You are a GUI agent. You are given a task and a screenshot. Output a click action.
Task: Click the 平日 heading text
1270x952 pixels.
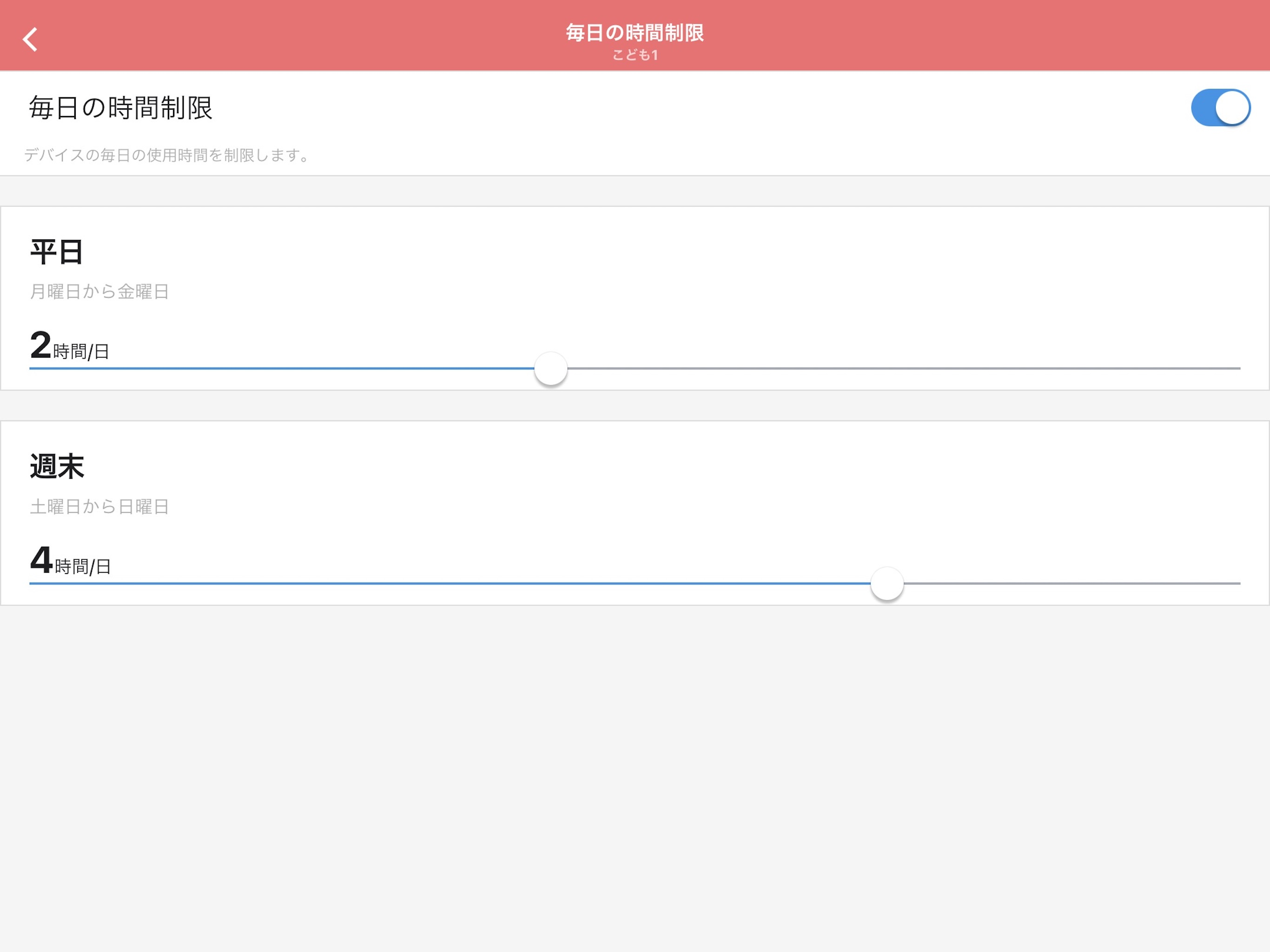[56, 252]
